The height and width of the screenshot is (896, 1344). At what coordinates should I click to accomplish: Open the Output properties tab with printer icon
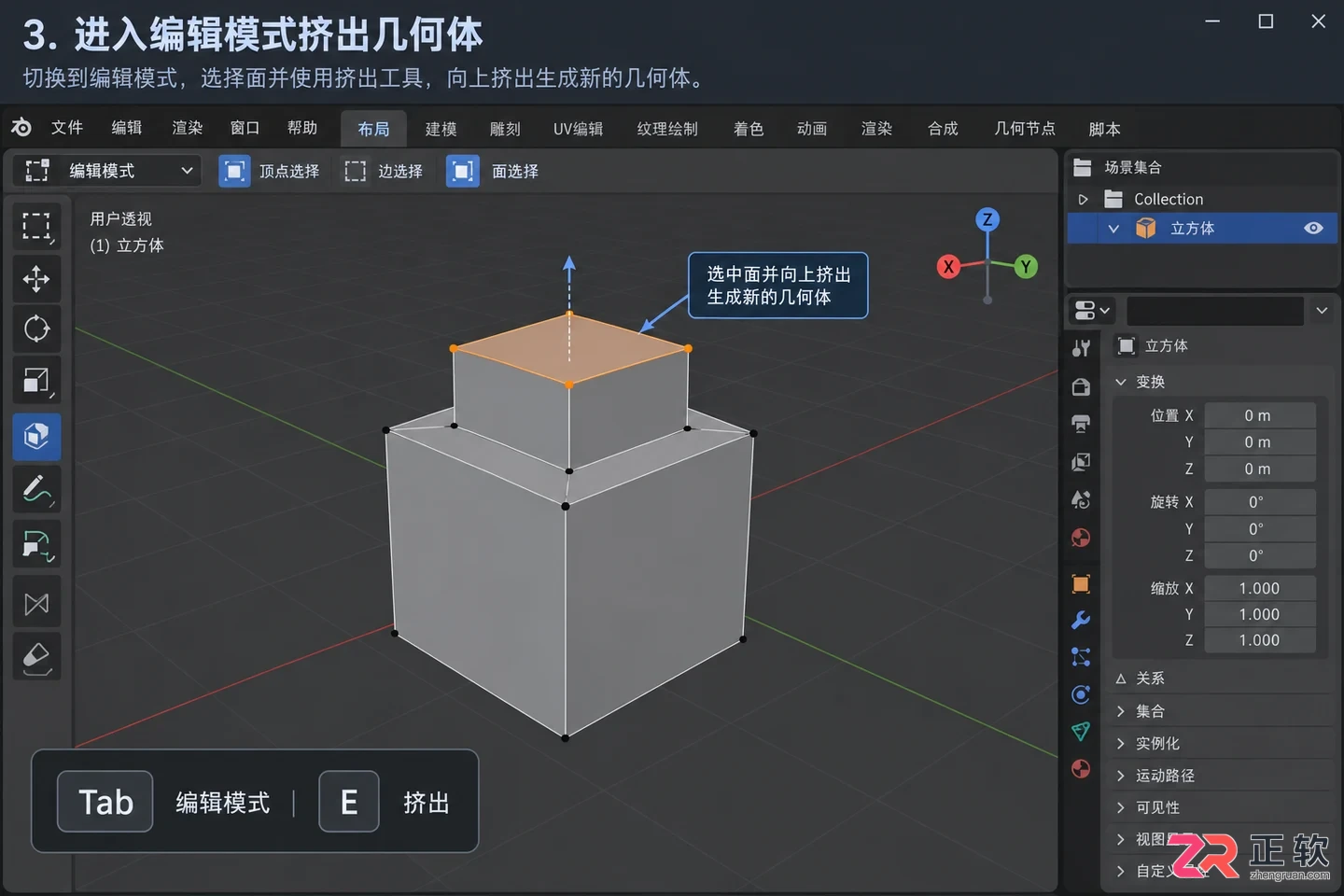1081,424
